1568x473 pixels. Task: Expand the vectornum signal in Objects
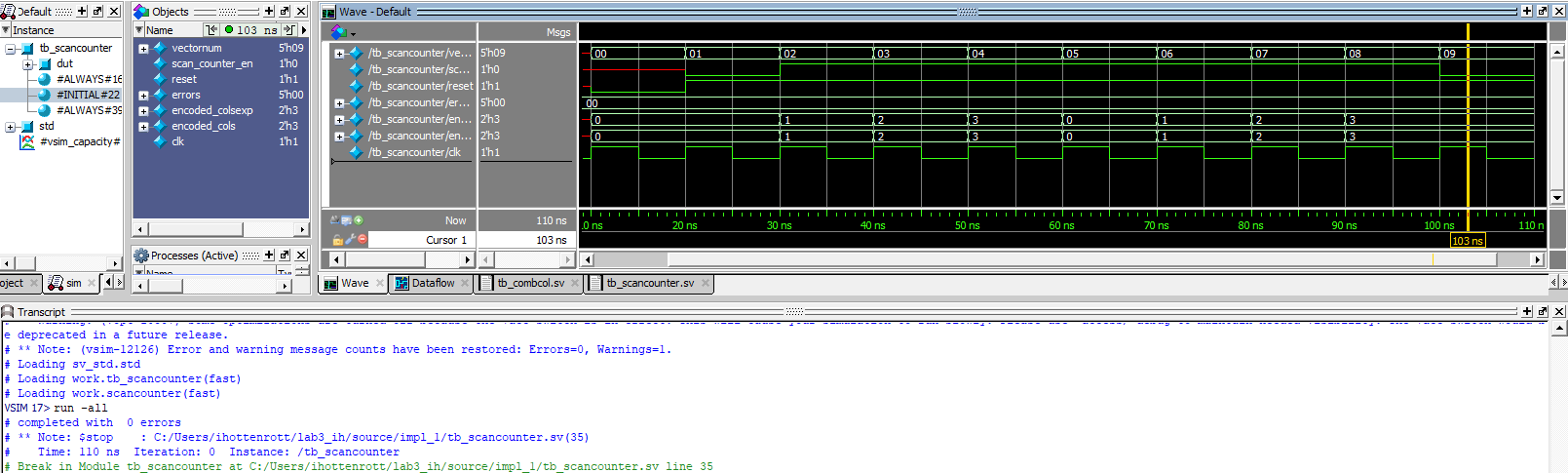(143, 48)
